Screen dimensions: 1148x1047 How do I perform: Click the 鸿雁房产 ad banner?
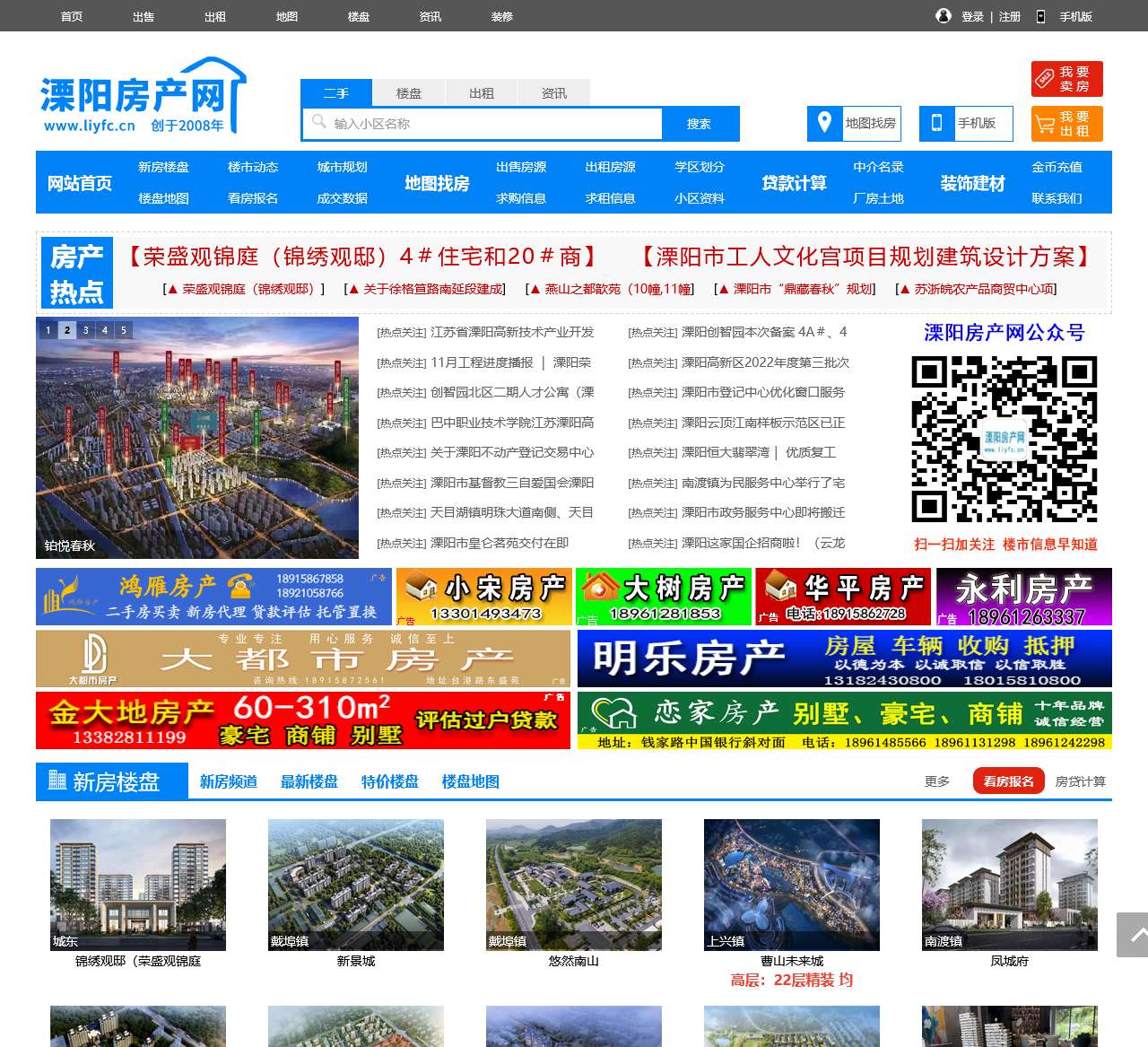point(213,597)
